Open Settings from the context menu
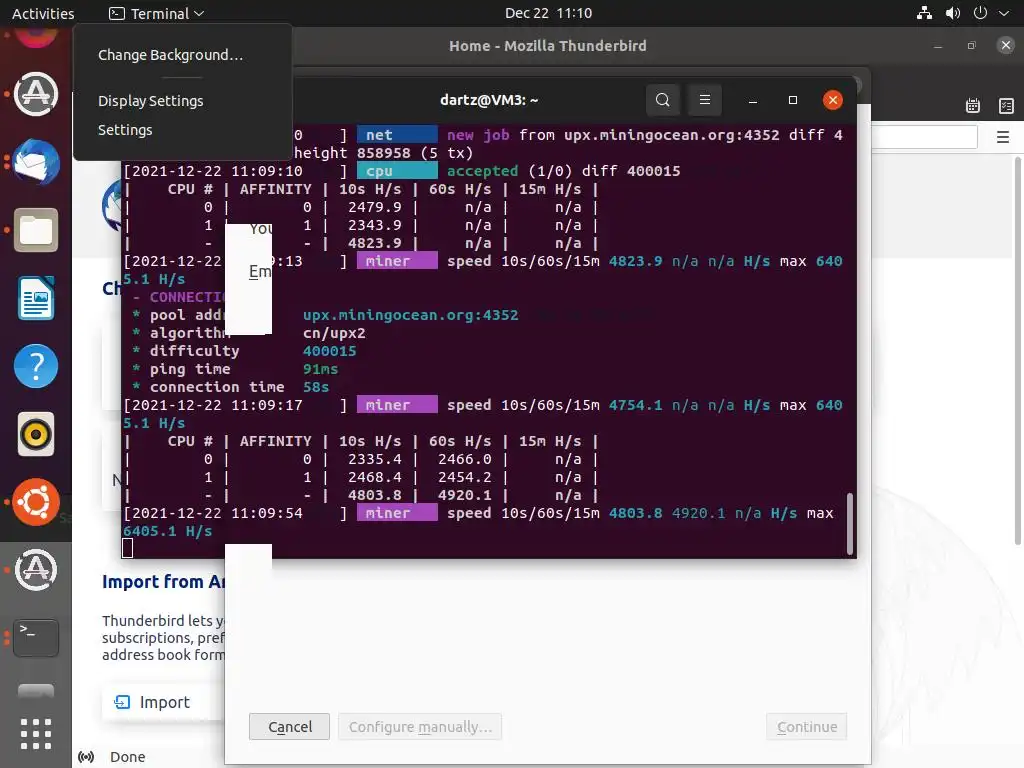1024x768 pixels. point(125,130)
